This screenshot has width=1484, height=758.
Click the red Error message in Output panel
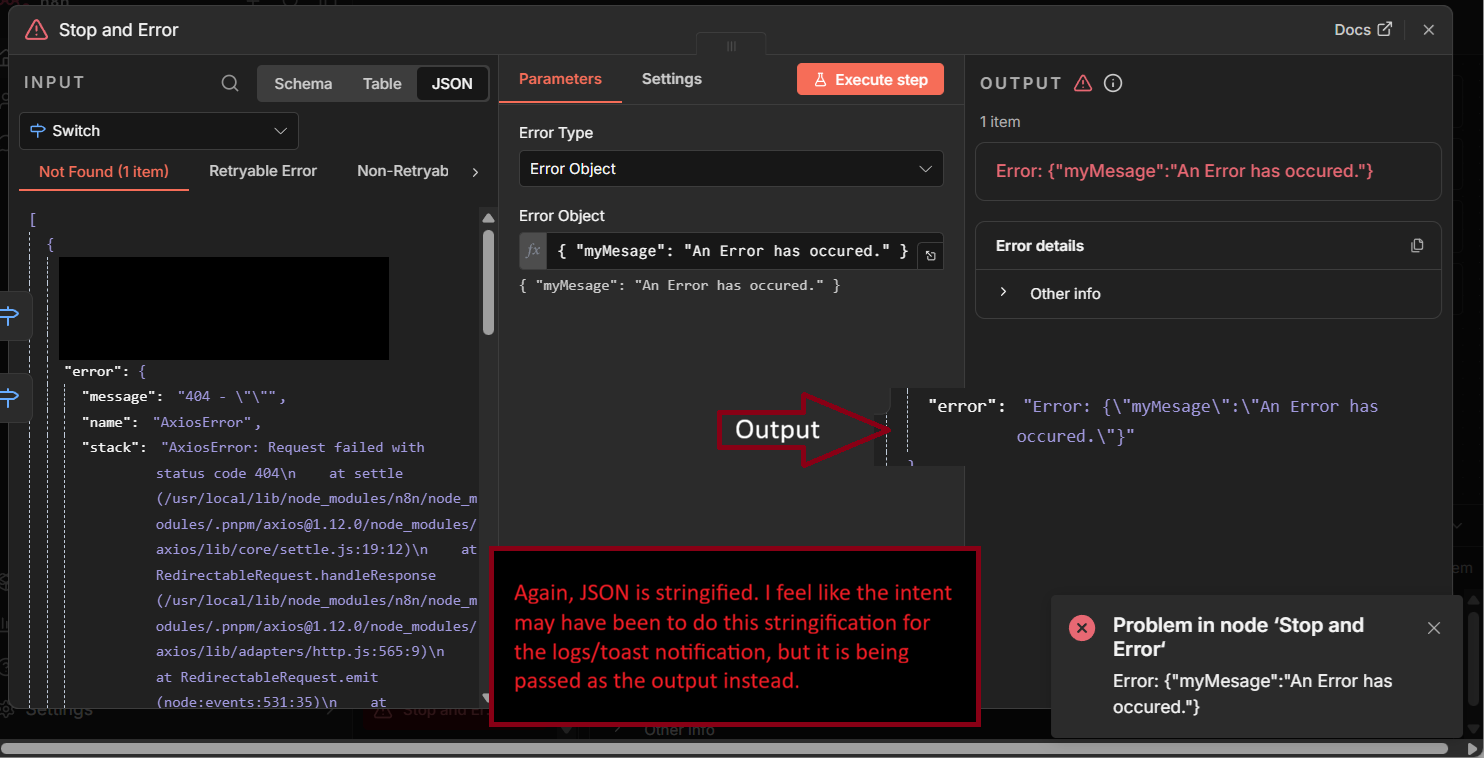pyautogui.click(x=1185, y=171)
